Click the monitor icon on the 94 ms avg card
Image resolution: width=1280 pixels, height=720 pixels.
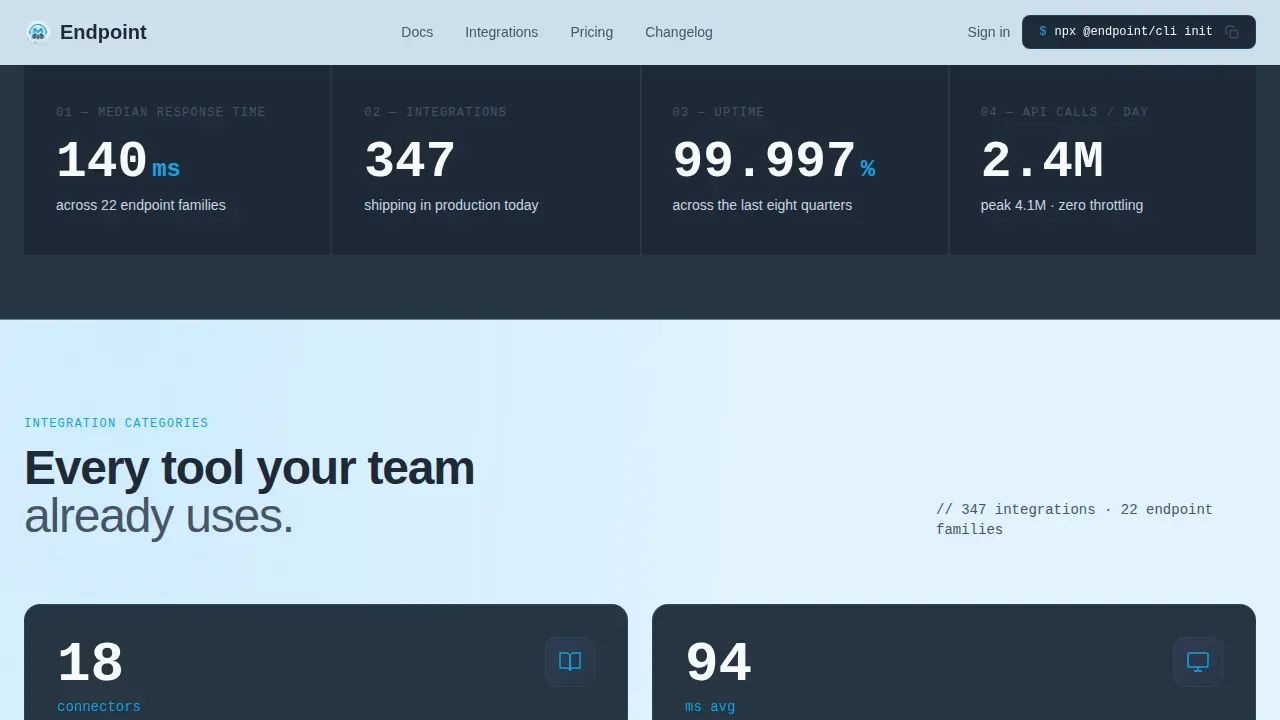click(x=1198, y=662)
